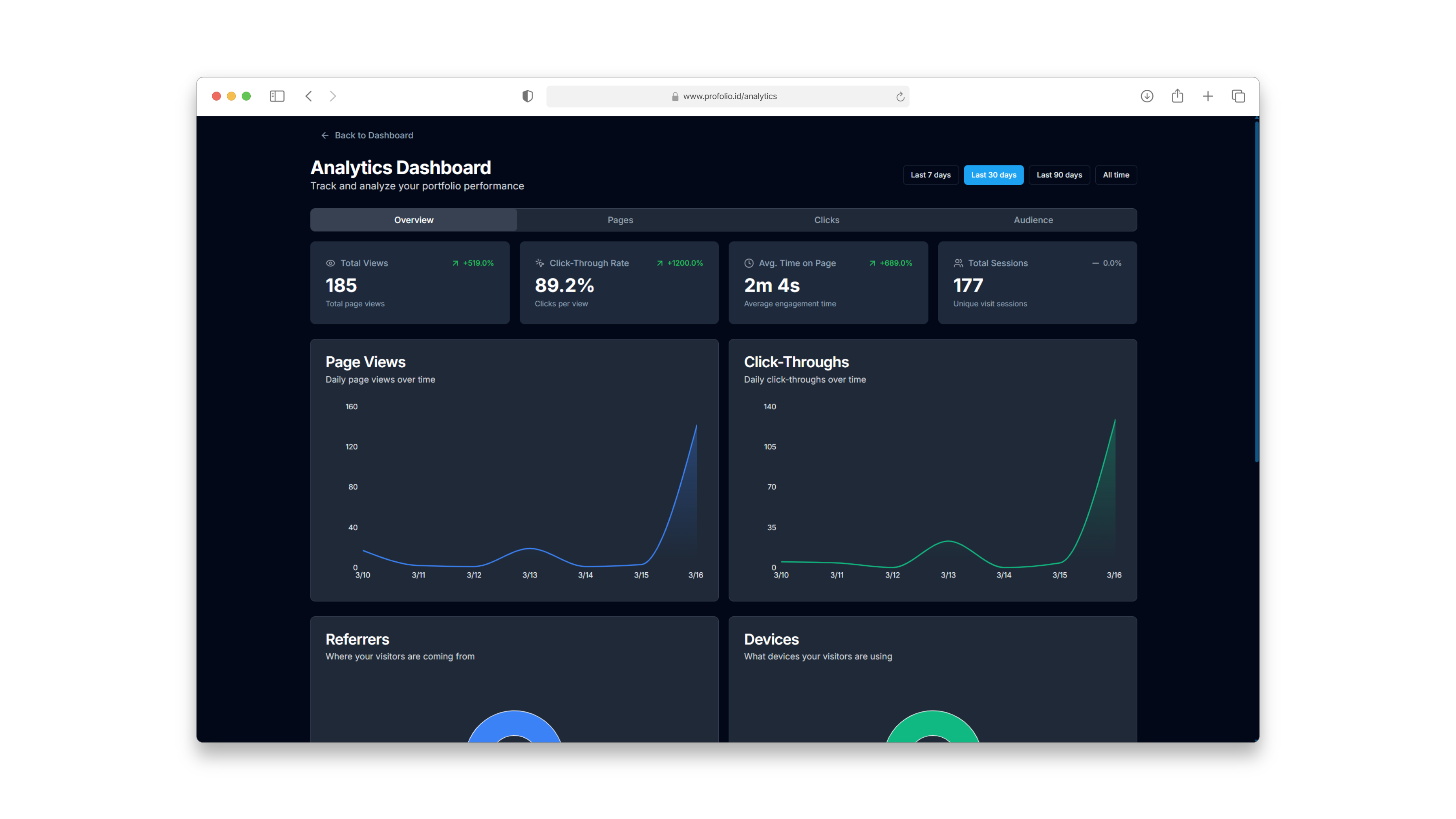Viewport: 1456px width, 819px height.
Task: Click the Total Views stat card
Action: coord(410,283)
